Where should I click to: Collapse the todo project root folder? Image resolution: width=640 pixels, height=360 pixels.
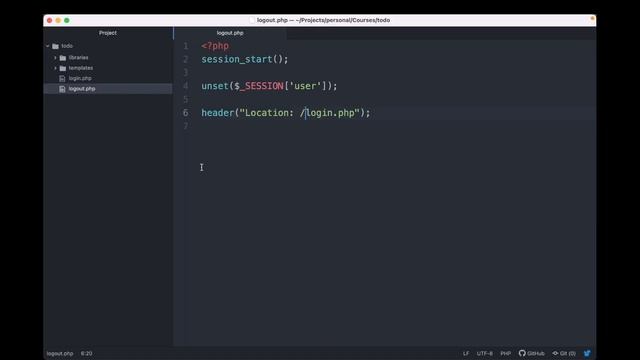pyautogui.click(x=48, y=46)
